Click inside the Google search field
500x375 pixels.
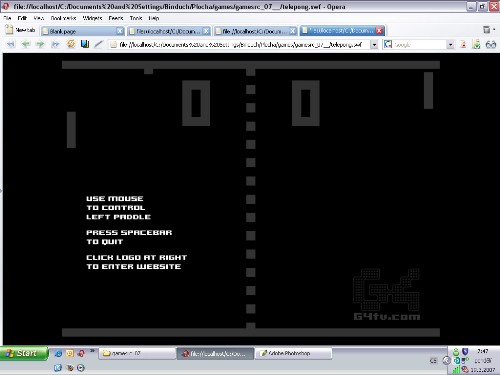[x=419, y=44]
